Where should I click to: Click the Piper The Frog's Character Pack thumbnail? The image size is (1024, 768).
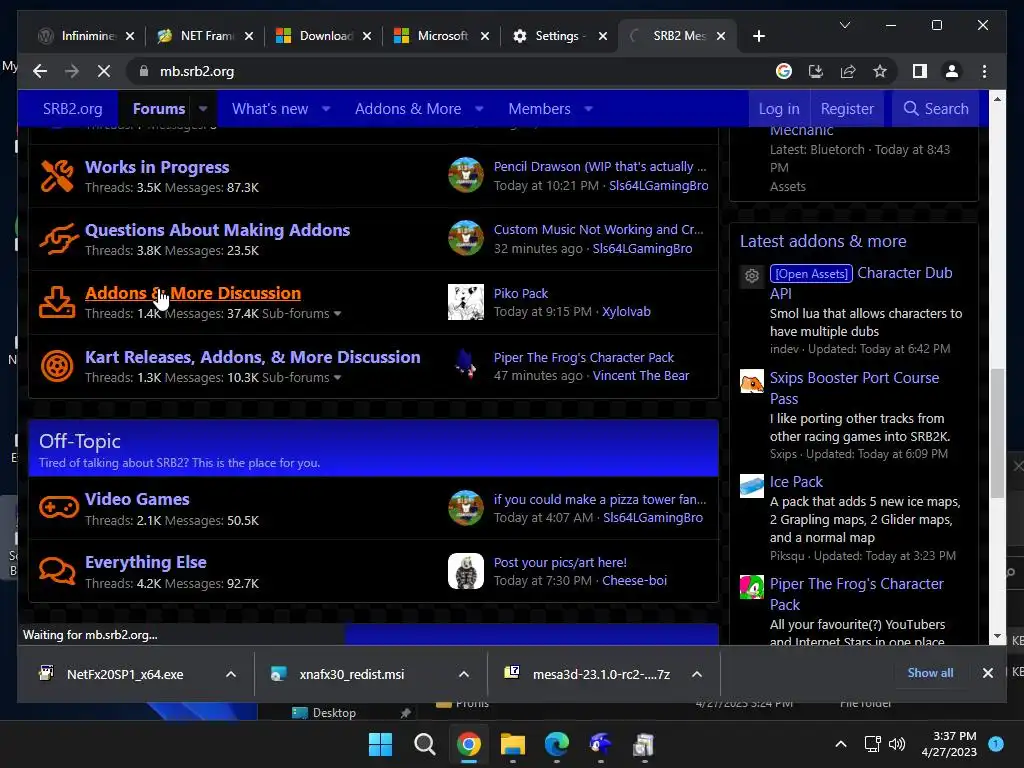pos(752,587)
